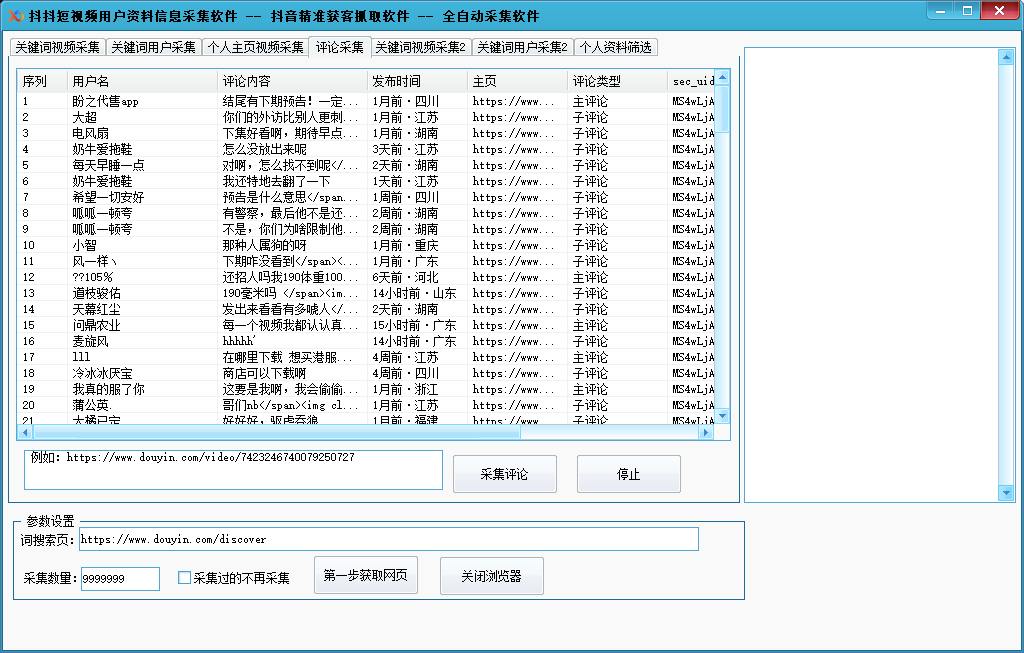Click the username 我真的服了你
The height and width of the screenshot is (653, 1024).
point(108,389)
